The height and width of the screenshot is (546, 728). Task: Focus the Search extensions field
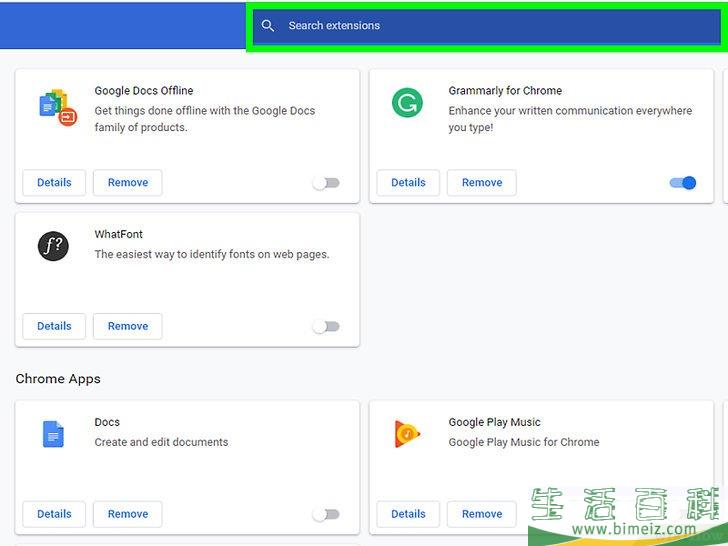click(490, 26)
